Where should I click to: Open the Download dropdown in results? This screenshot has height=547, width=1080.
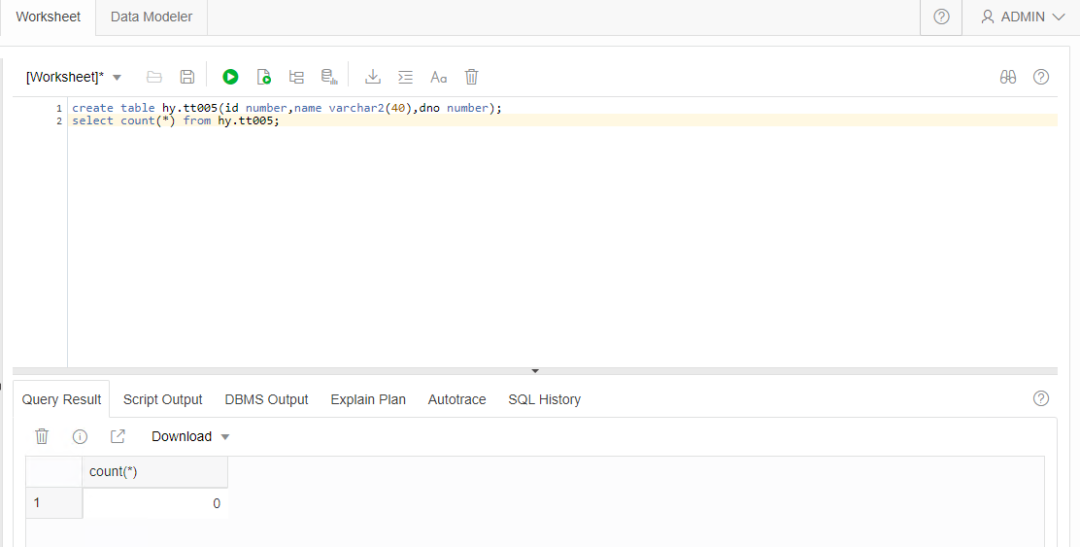[x=190, y=436]
